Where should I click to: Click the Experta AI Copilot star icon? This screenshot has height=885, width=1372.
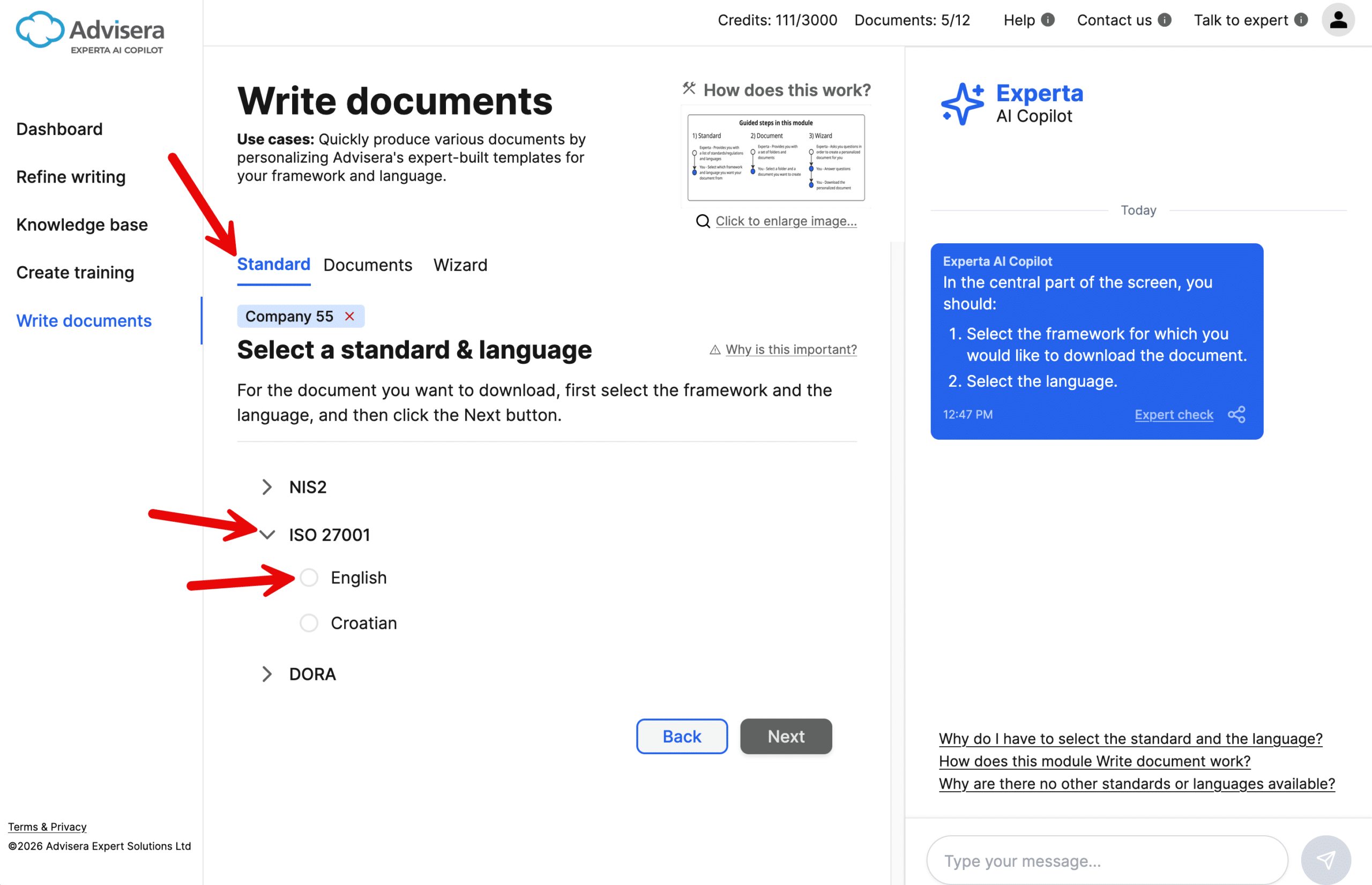(962, 103)
